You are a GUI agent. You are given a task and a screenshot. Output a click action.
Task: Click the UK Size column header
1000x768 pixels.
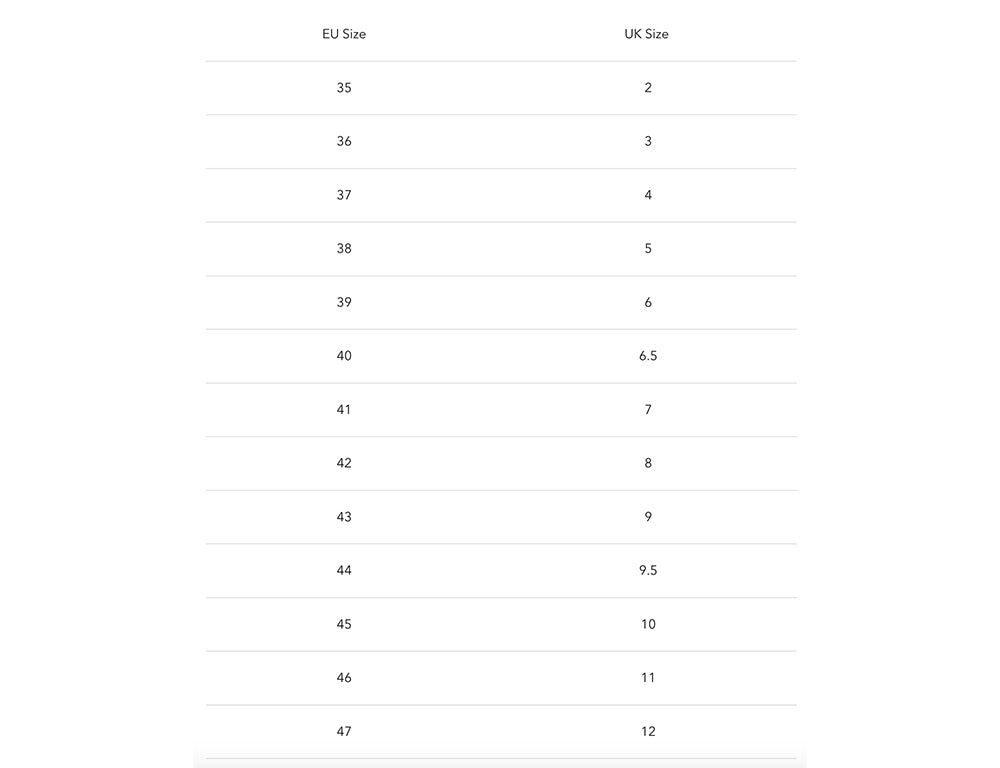(x=647, y=34)
